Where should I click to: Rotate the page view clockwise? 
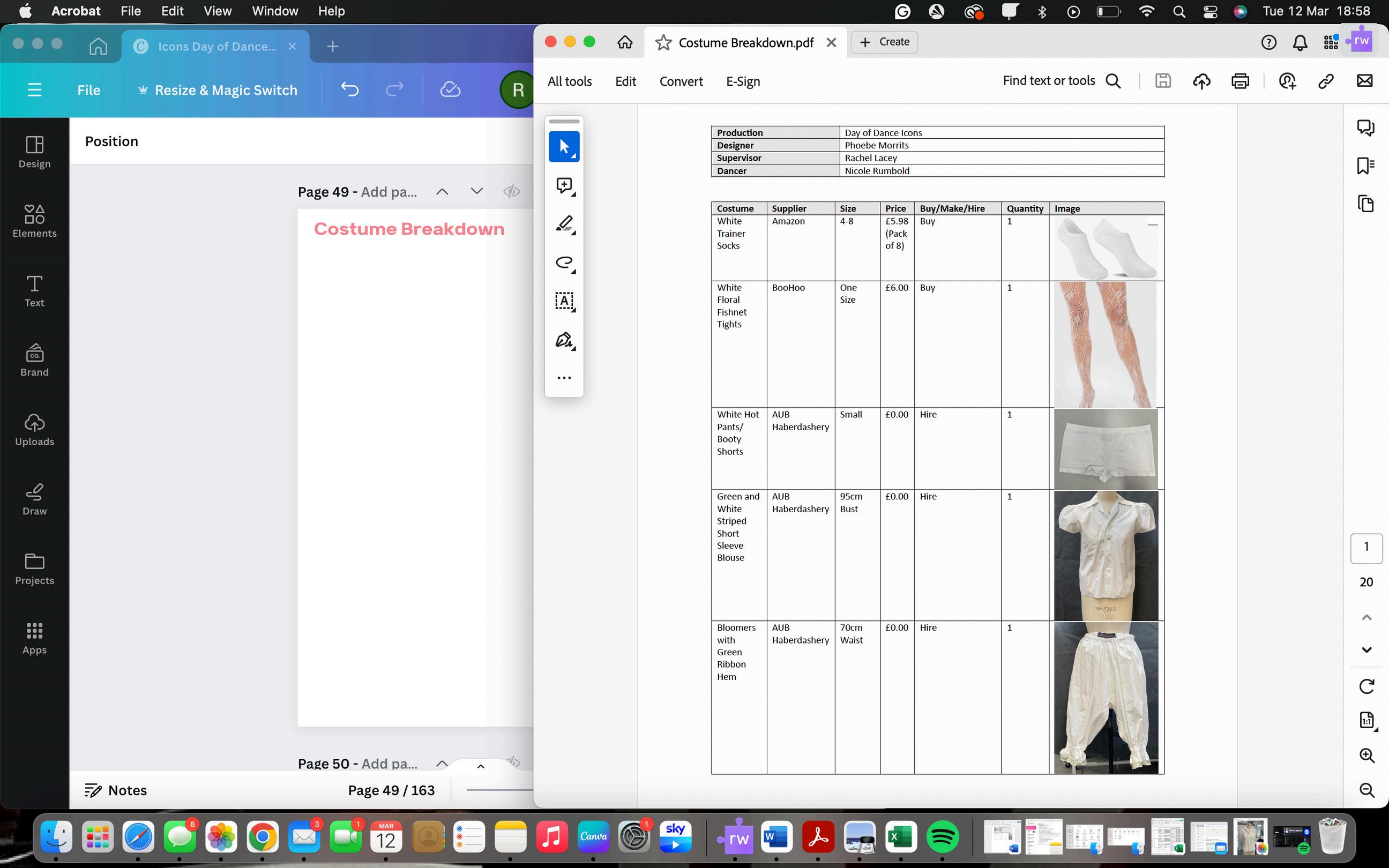(x=1366, y=686)
